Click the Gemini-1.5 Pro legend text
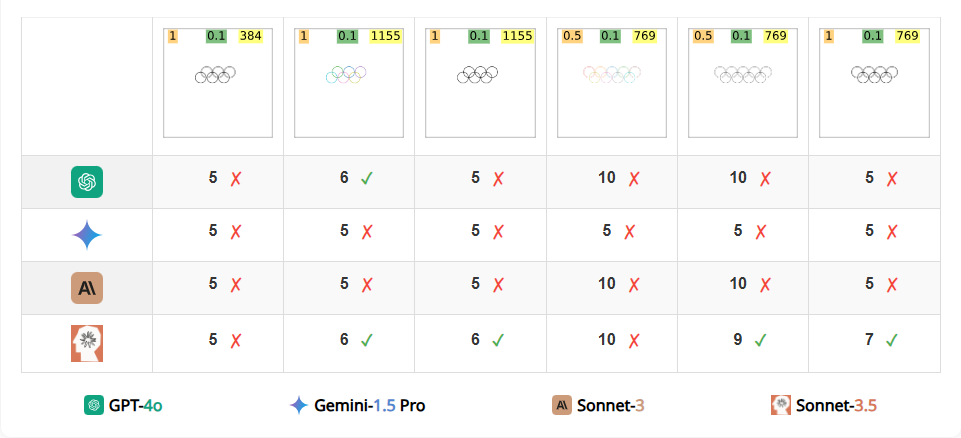Viewport: 961px width, 438px height. pos(370,406)
